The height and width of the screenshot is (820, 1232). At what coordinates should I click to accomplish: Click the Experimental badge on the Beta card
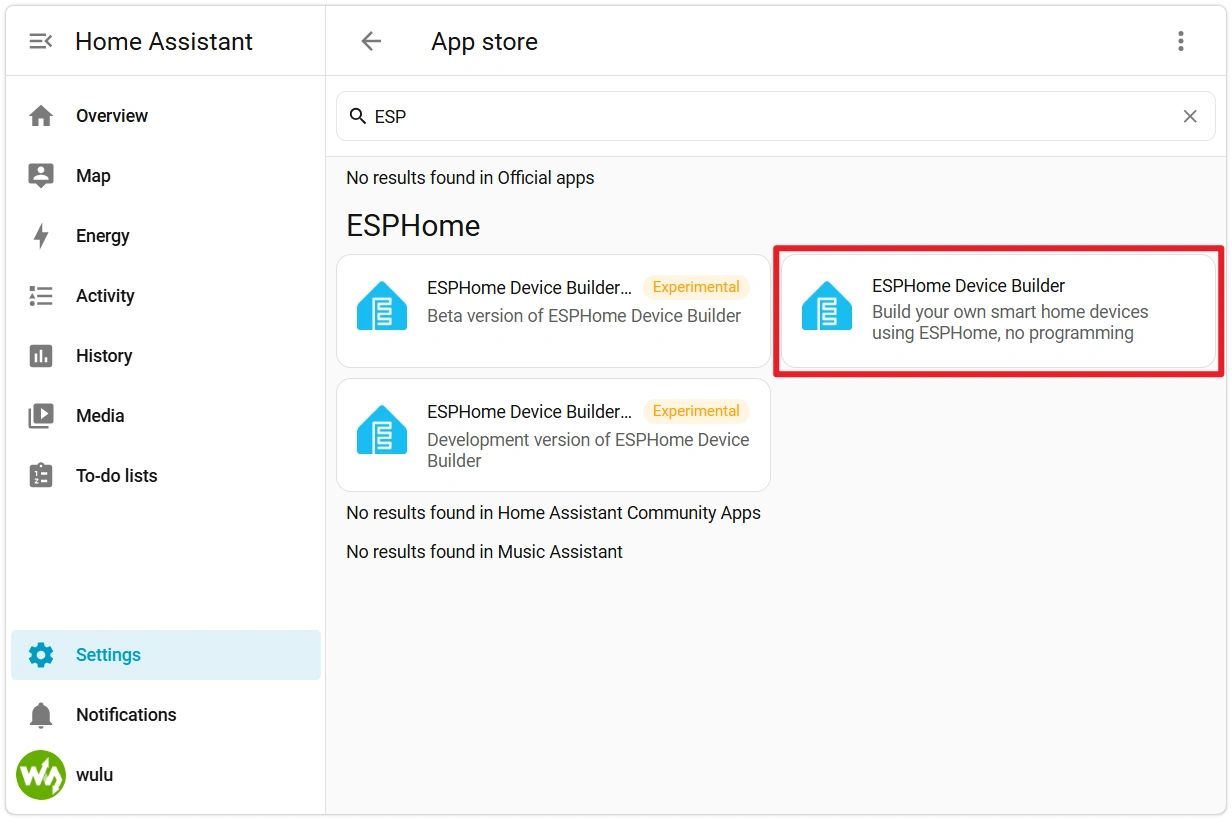696,287
